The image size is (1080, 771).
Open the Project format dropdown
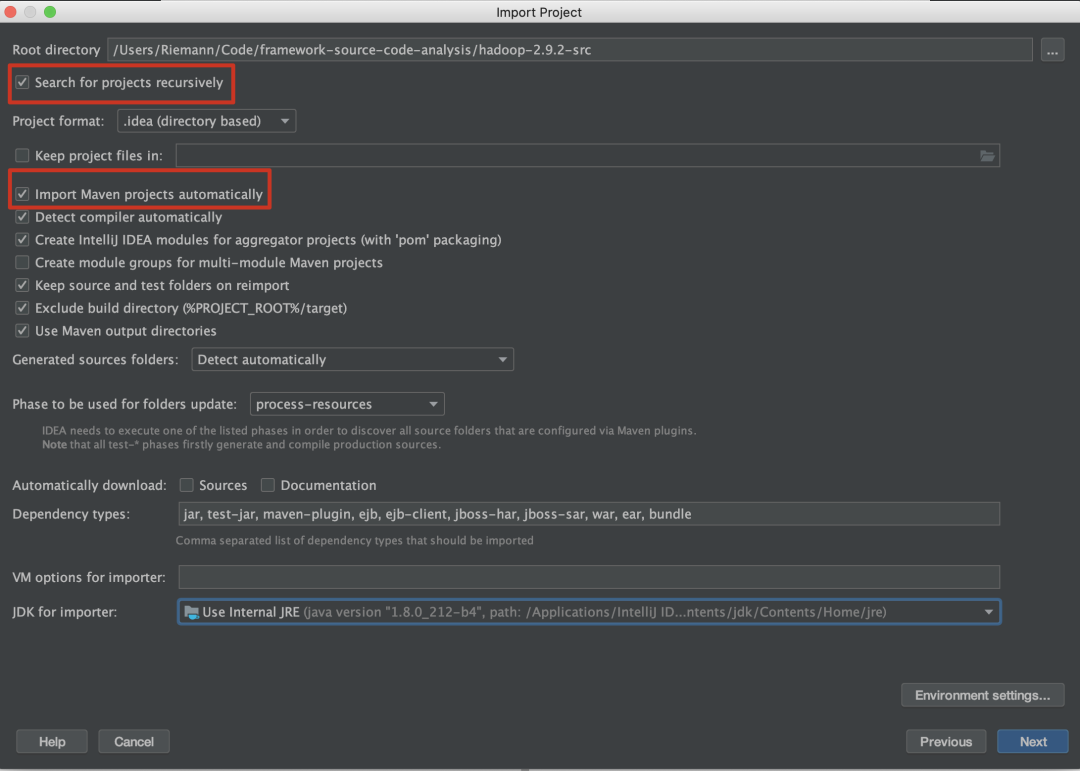pos(207,121)
